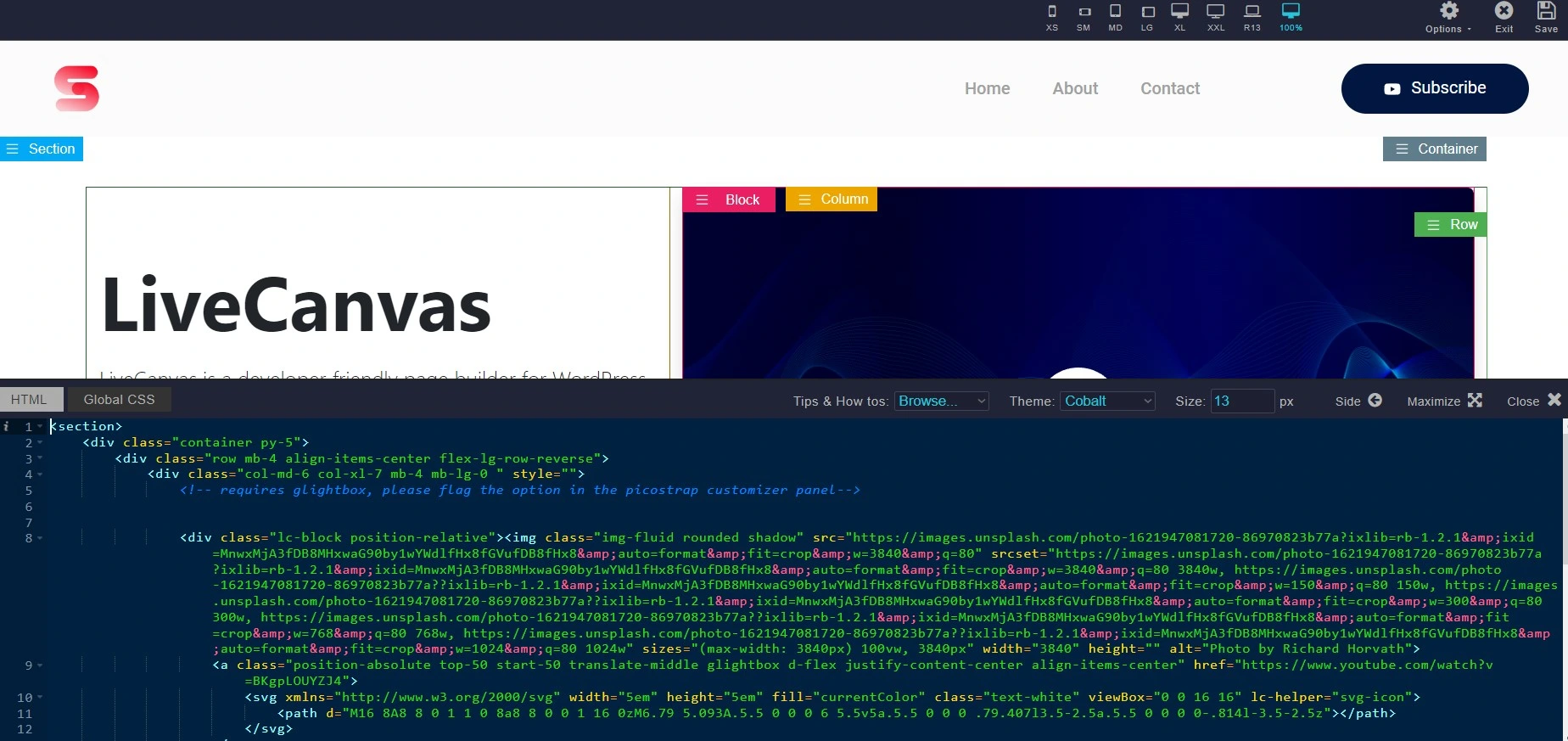Click the </svg> closing tag line
This screenshot has width=1568, height=741.
tap(268, 728)
